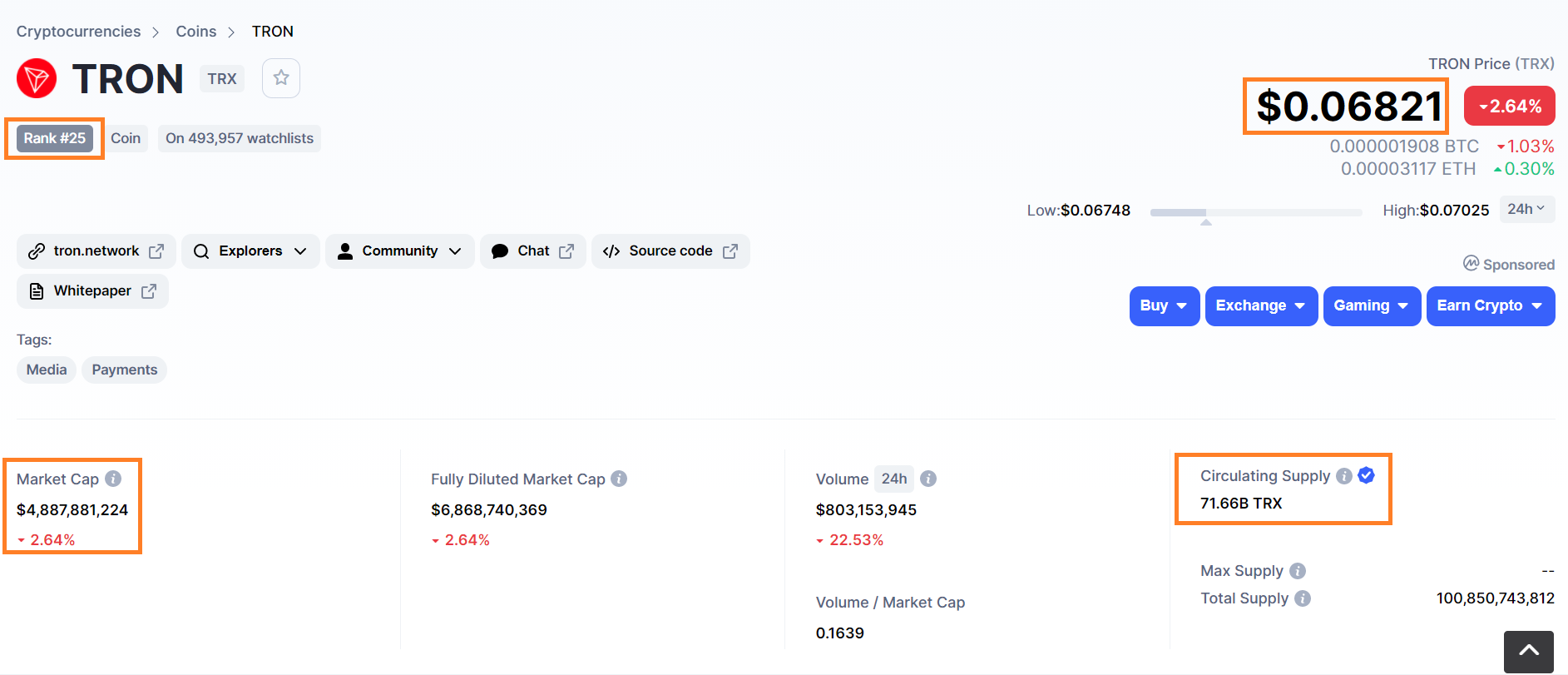Open the Source code link
Screen dimensions: 1568x675
click(670, 251)
